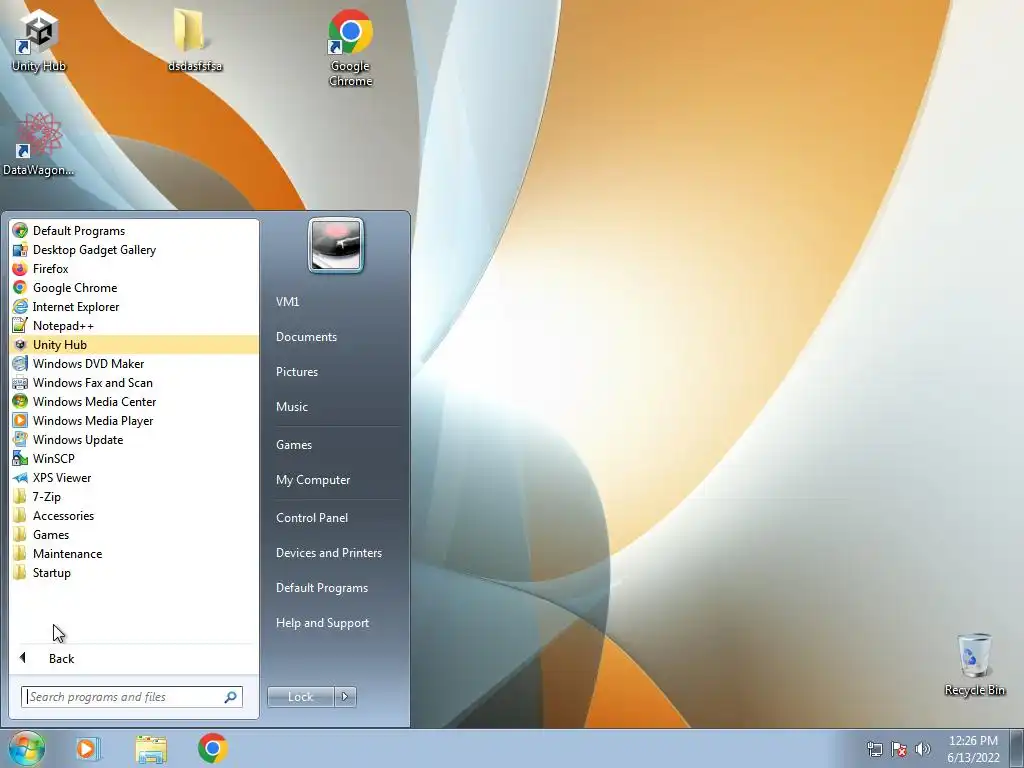The height and width of the screenshot is (768, 1024).
Task: Open the shutdown options arrow beside Lock
Action: coord(345,697)
